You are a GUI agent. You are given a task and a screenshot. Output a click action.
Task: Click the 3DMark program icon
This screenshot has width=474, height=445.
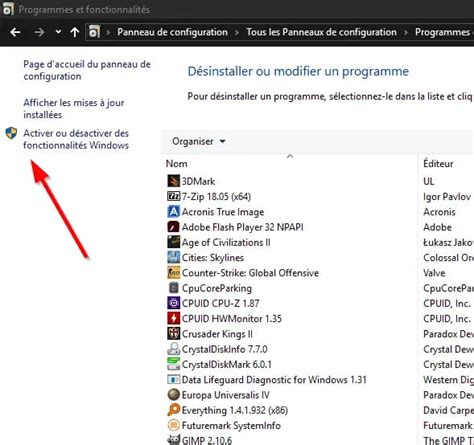pyautogui.click(x=173, y=181)
